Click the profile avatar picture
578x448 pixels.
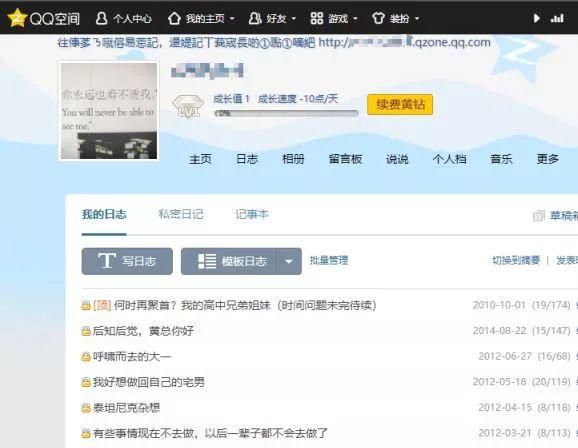tap(109, 111)
